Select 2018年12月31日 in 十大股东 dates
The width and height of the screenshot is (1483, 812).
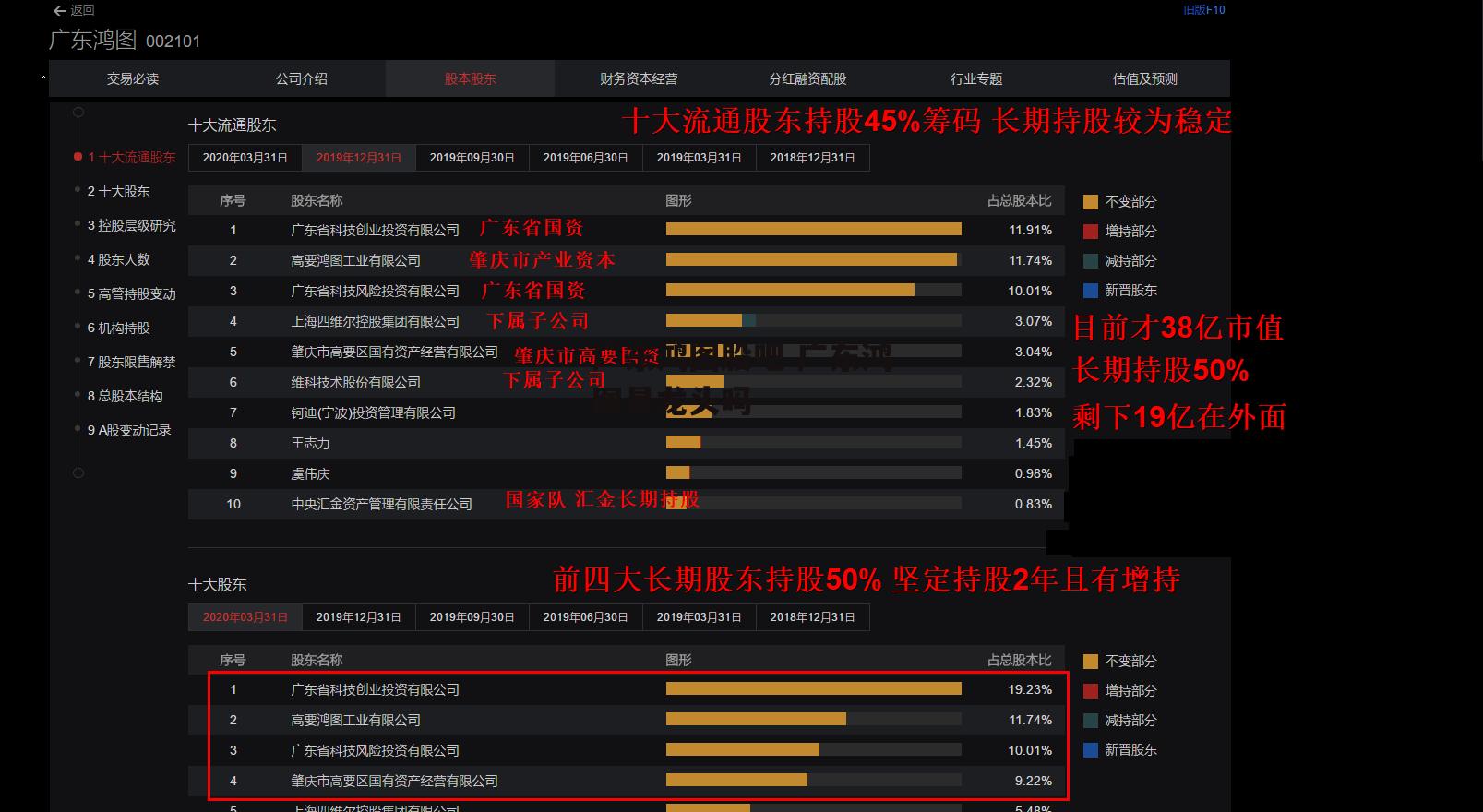[813, 617]
